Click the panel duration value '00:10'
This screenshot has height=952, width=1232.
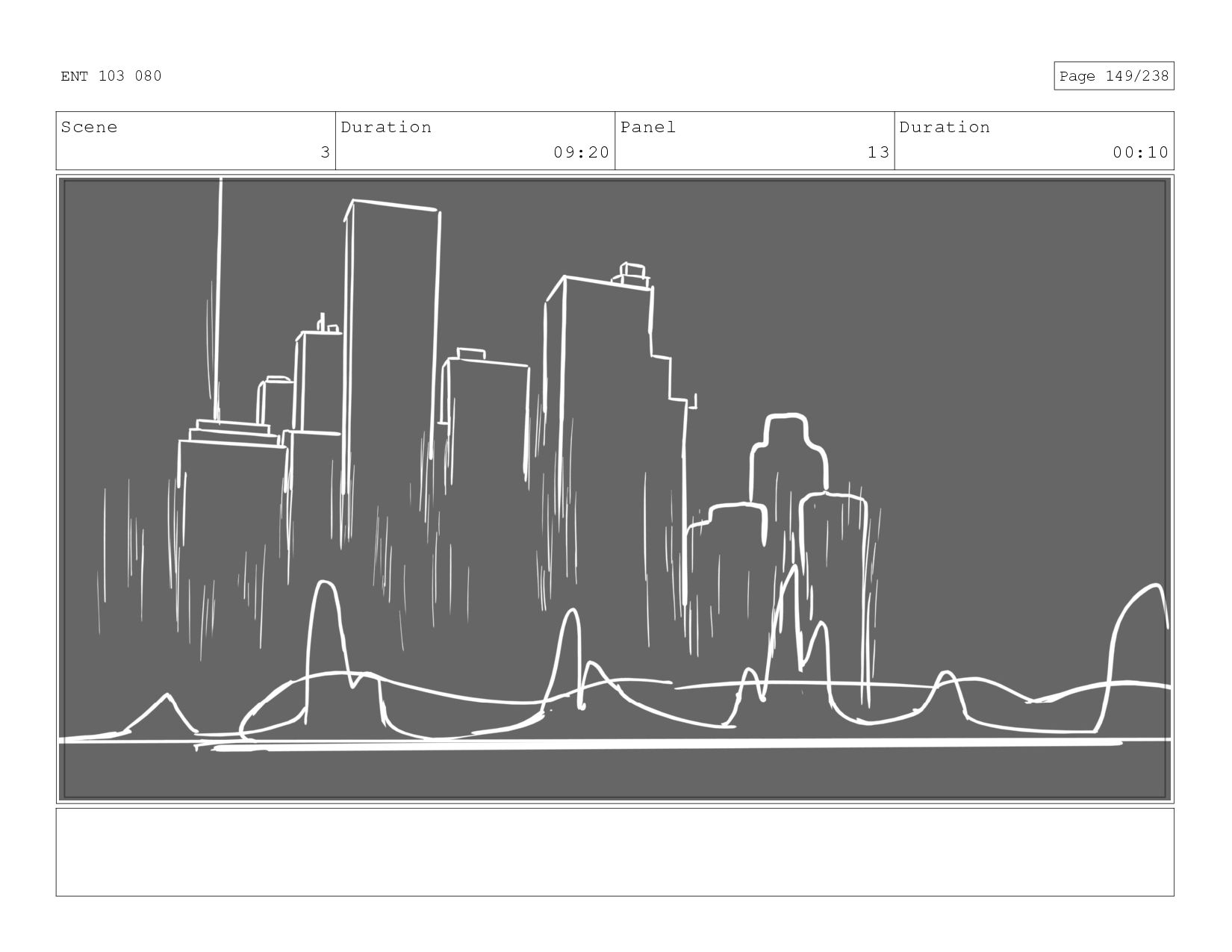(x=1140, y=152)
